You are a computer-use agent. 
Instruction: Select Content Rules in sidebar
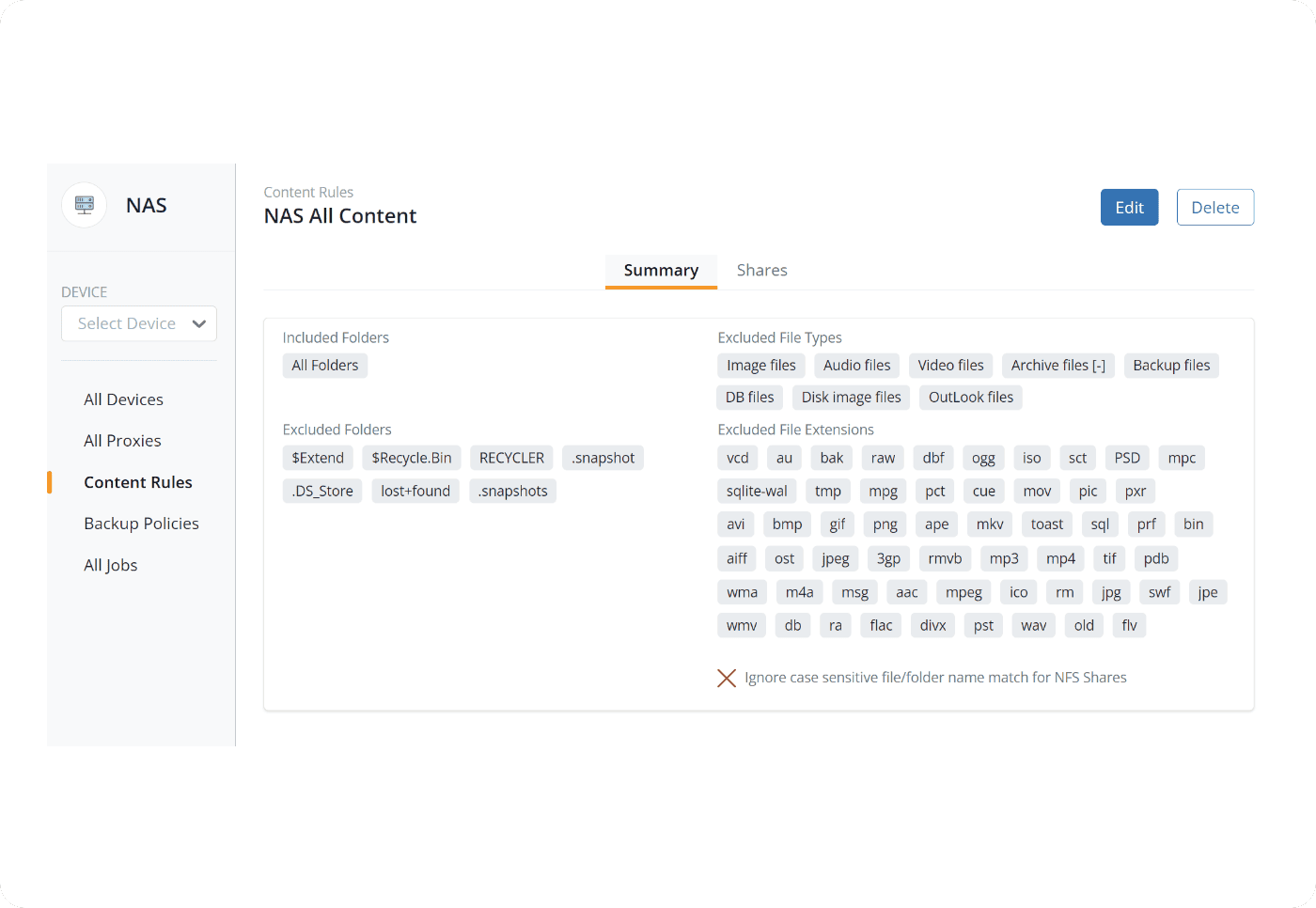pos(137,482)
